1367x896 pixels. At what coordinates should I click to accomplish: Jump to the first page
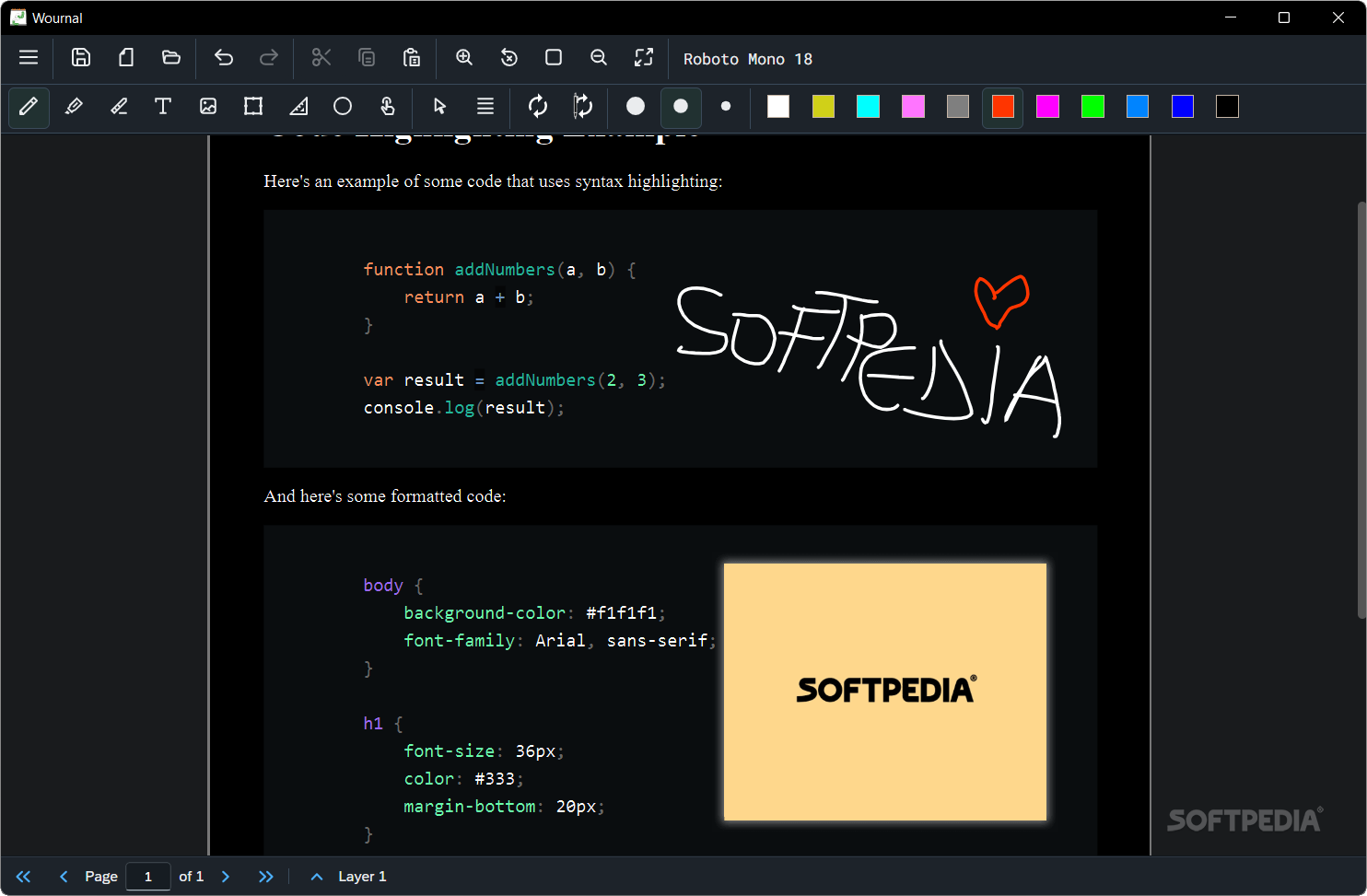click(23, 877)
